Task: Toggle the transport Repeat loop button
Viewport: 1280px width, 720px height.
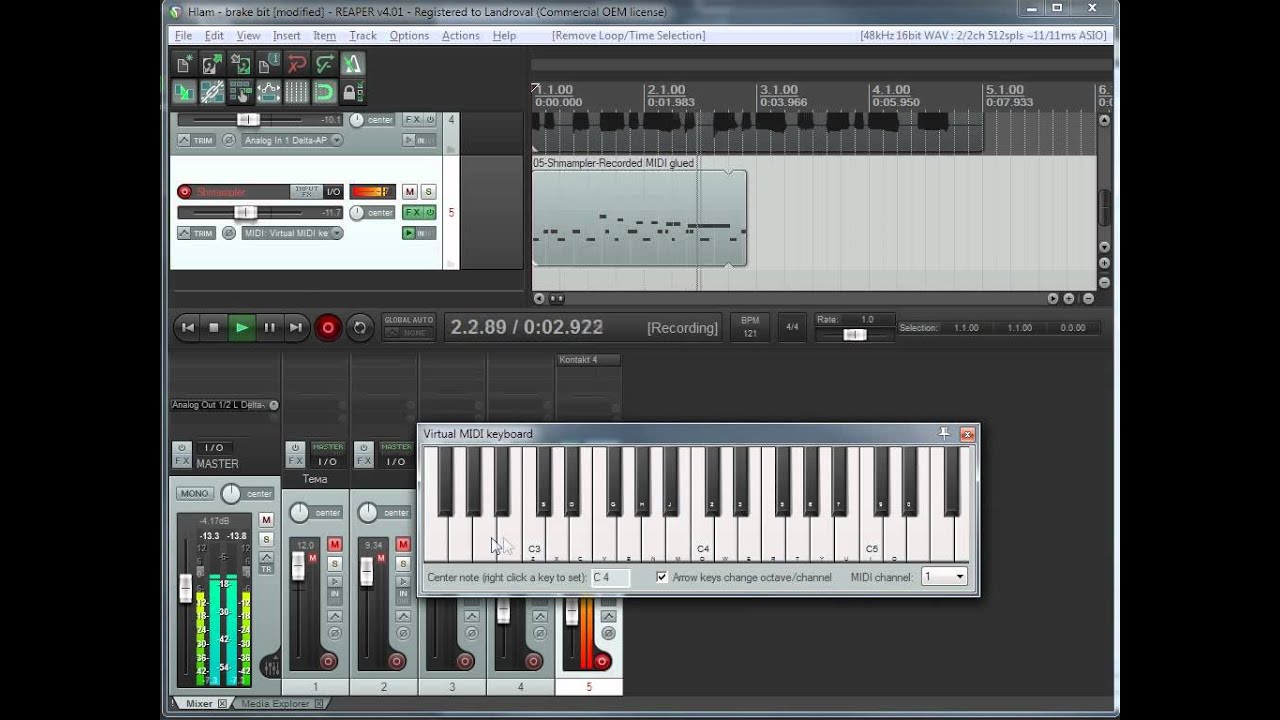Action: 360,327
